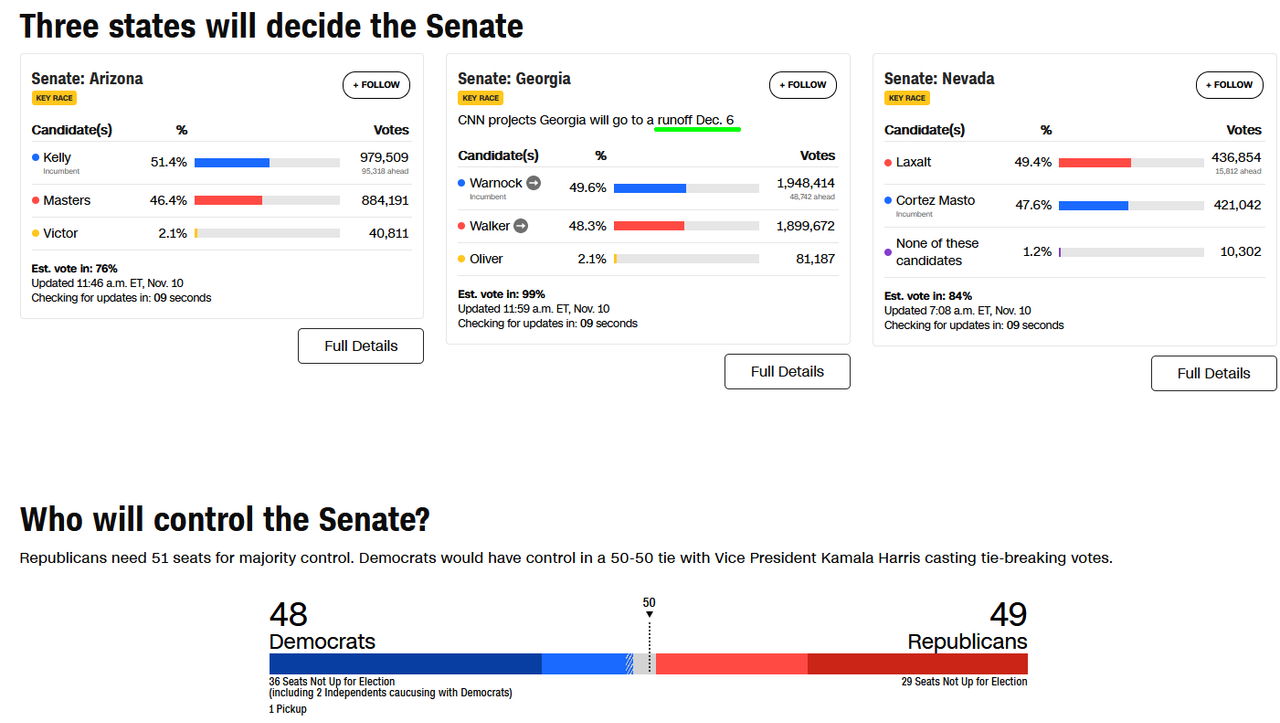Open Full Details for Arizona Senate
This screenshot has width=1280, height=723.
tap(361, 346)
